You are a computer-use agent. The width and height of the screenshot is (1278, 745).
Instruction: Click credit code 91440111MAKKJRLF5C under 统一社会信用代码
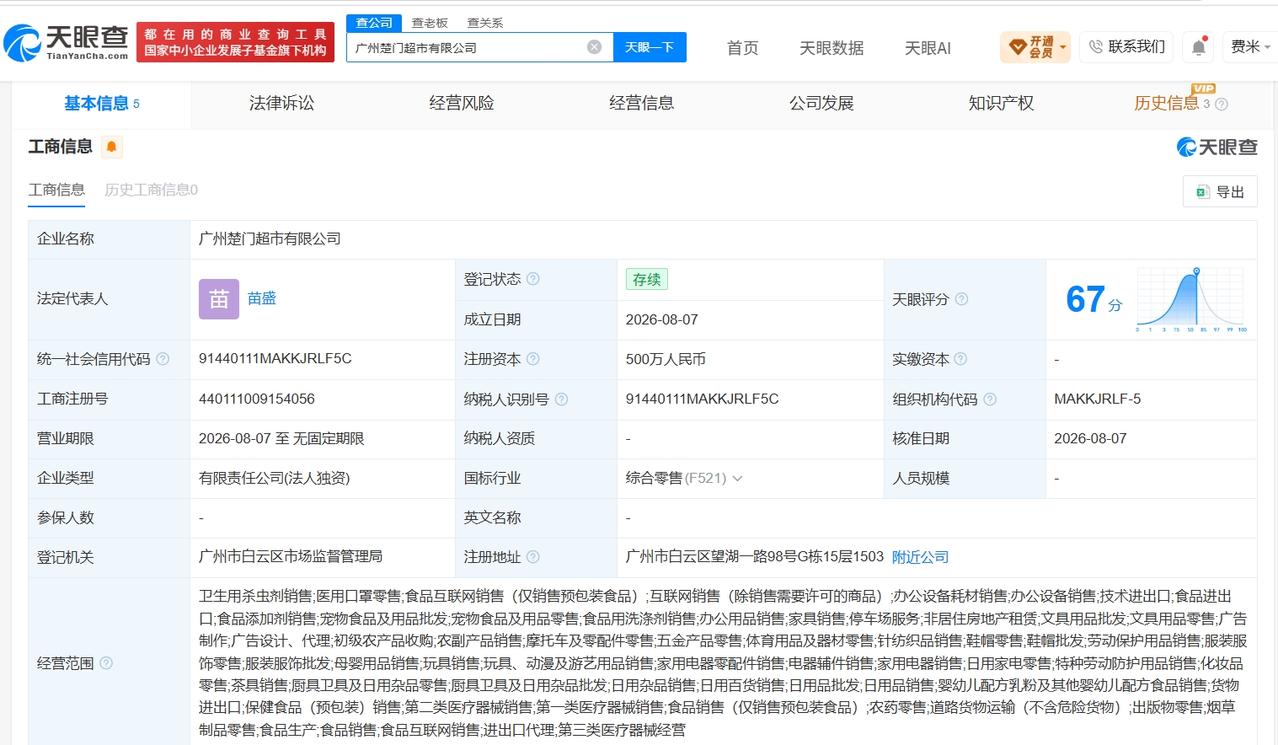pos(275,359)
